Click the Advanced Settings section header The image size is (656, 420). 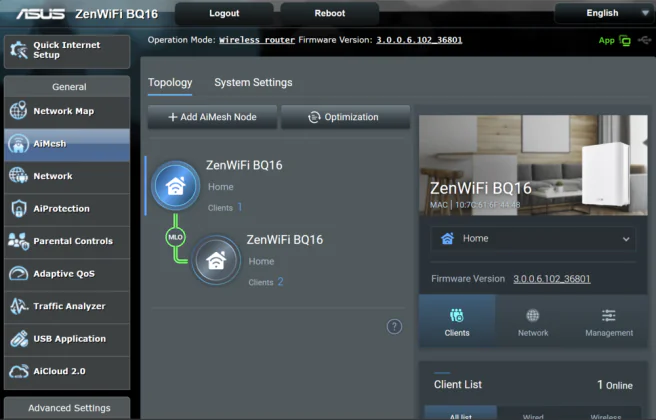tap(67, 408)
